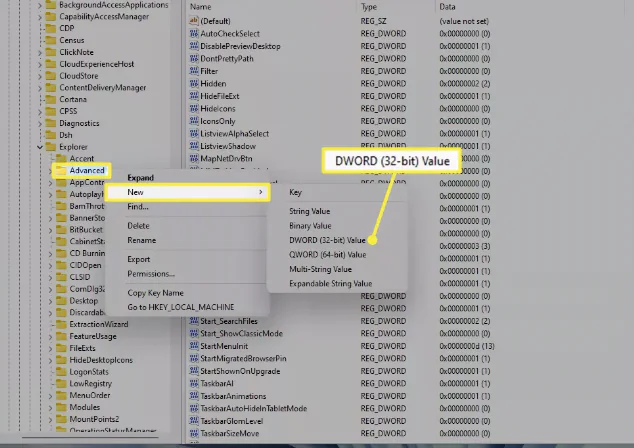The height and width of the screenshot is (448, 634).
Task: Click the TaskbarAl value icon
Action: coord(194,383)
